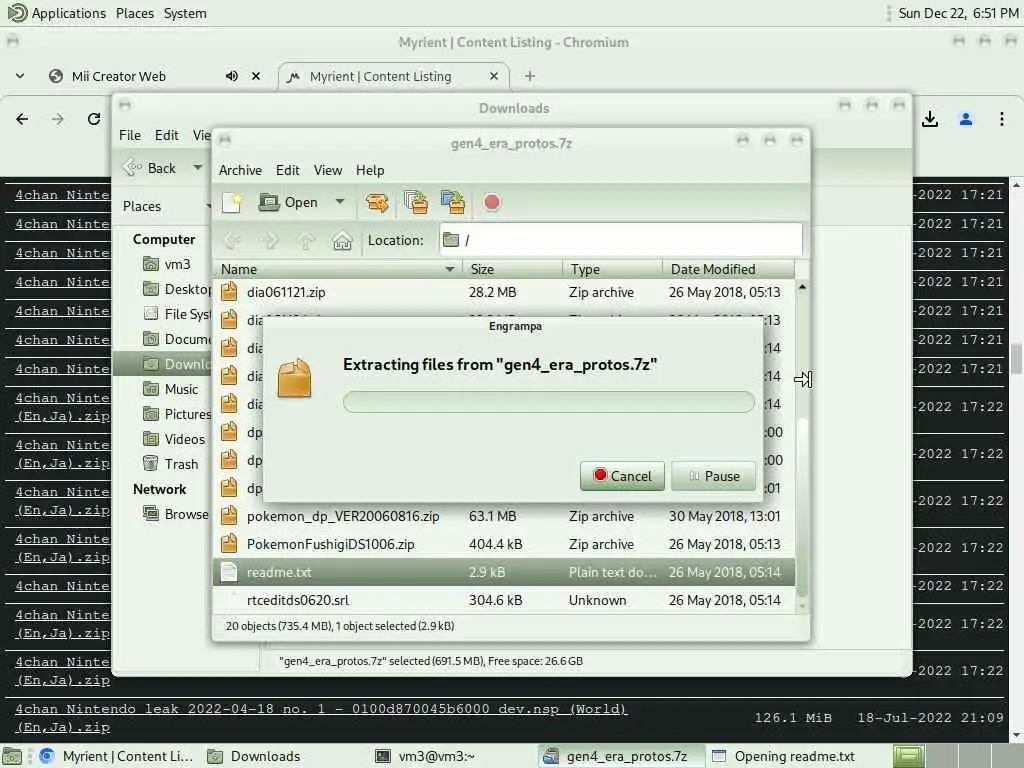1024x768 pixels.
Task: Mute the Mii Creator Web tab audio icon
Action: 231,76
